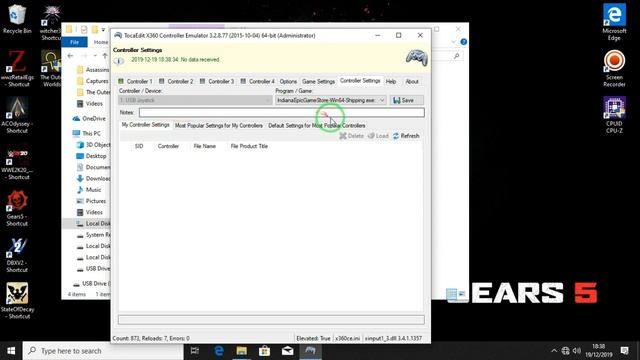Viewport: 640px width, 360px height.
Task: Click the File Explorer search icon
Action: (456, 56)
